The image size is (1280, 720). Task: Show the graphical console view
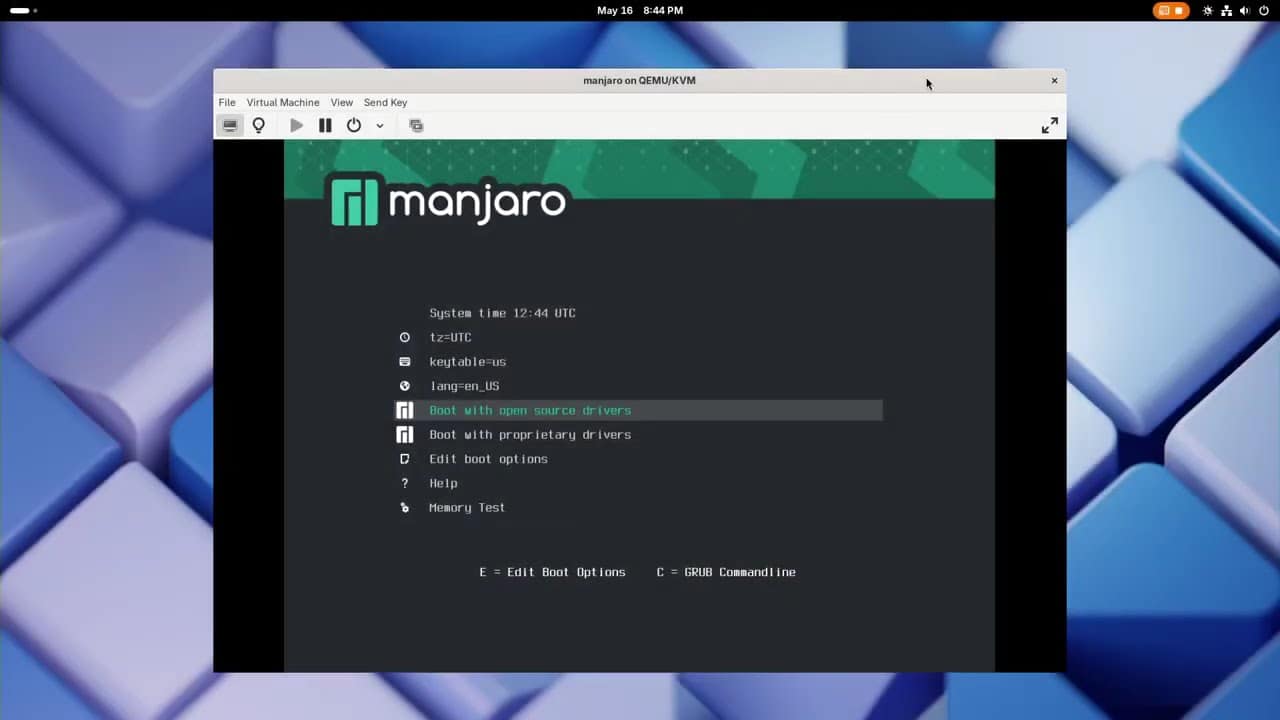click(230, 125)
